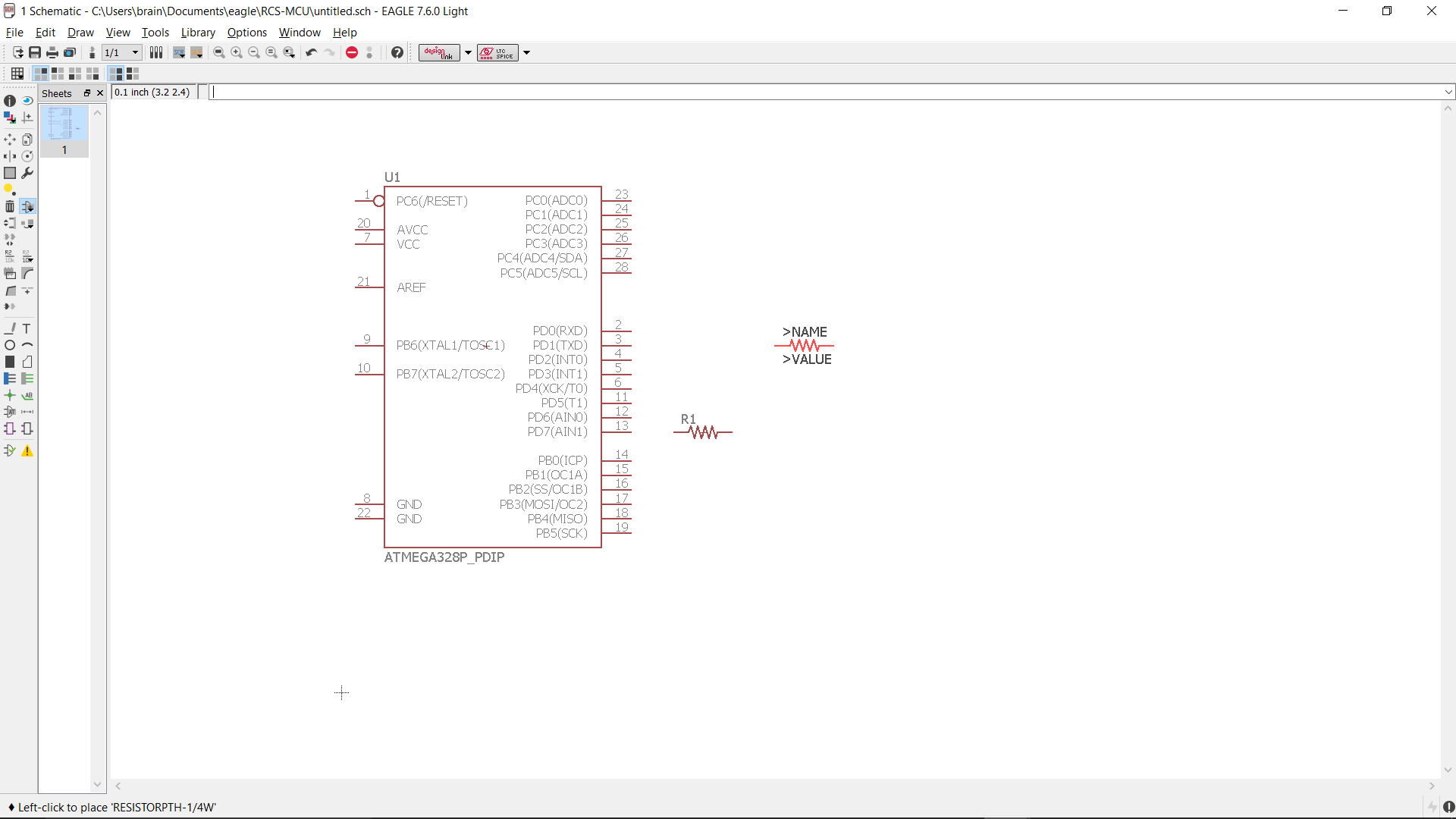Expand the design link dropdown arrow
Screen dimensions: 1456x819
[469, 53]
